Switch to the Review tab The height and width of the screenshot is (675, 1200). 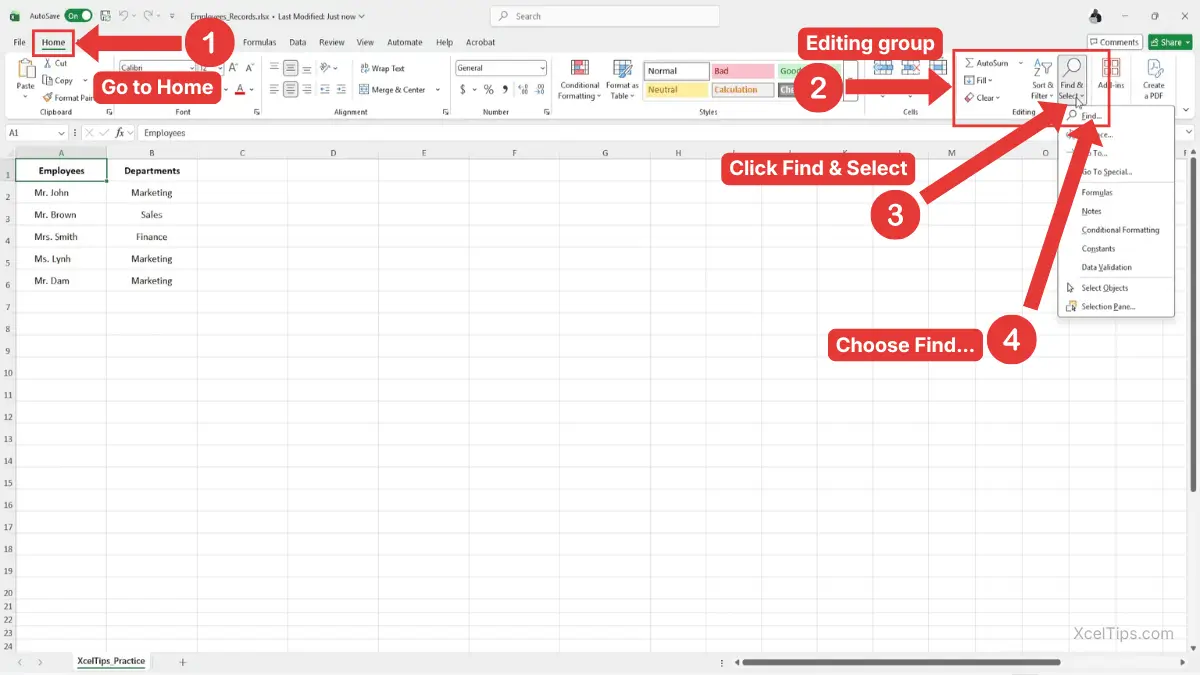[x=331, y=42]
